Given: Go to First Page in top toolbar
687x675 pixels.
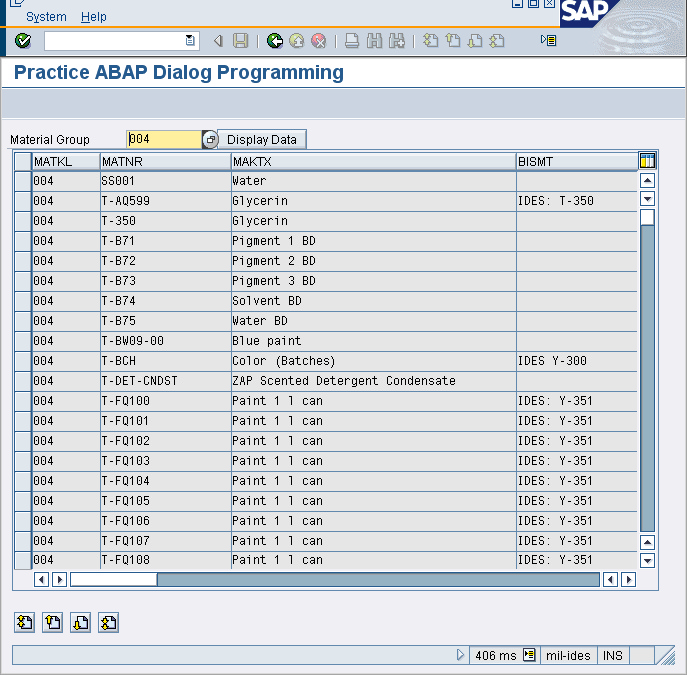Looking at the screenshot, I should 431,41.
